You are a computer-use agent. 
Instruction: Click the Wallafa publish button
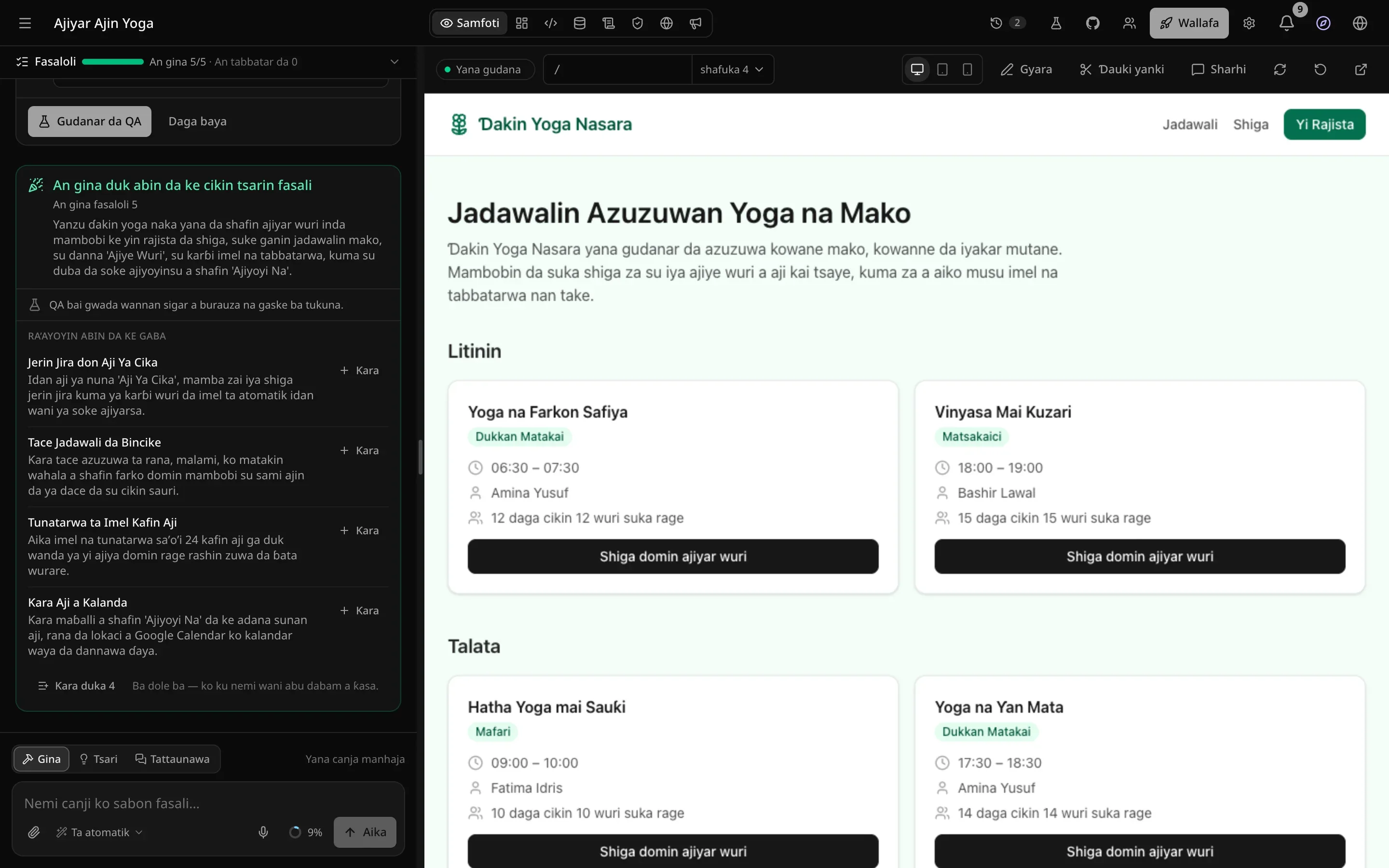(1189, 23)
